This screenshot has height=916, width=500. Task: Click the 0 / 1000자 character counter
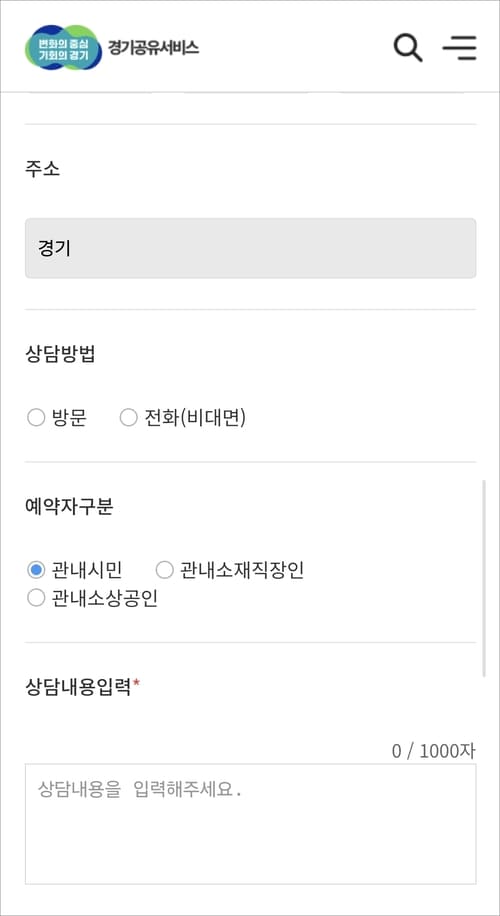(x=433, y=751)
